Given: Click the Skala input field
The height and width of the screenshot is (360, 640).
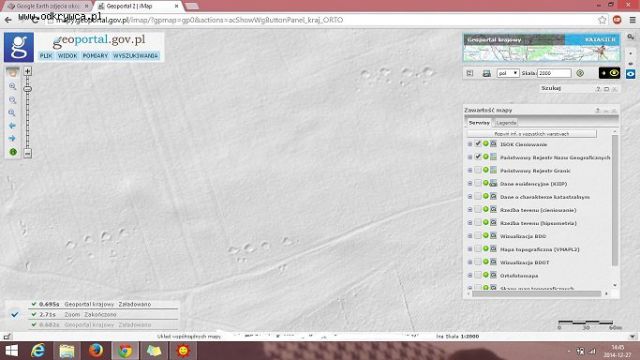Looking at the screenshot, I should [x=554, y=73].
